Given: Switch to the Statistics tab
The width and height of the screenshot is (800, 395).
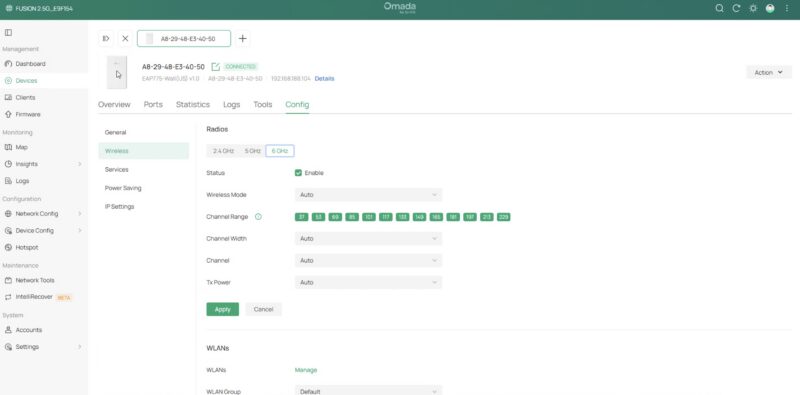Looking at the screenshot, I should pos(193,105).
